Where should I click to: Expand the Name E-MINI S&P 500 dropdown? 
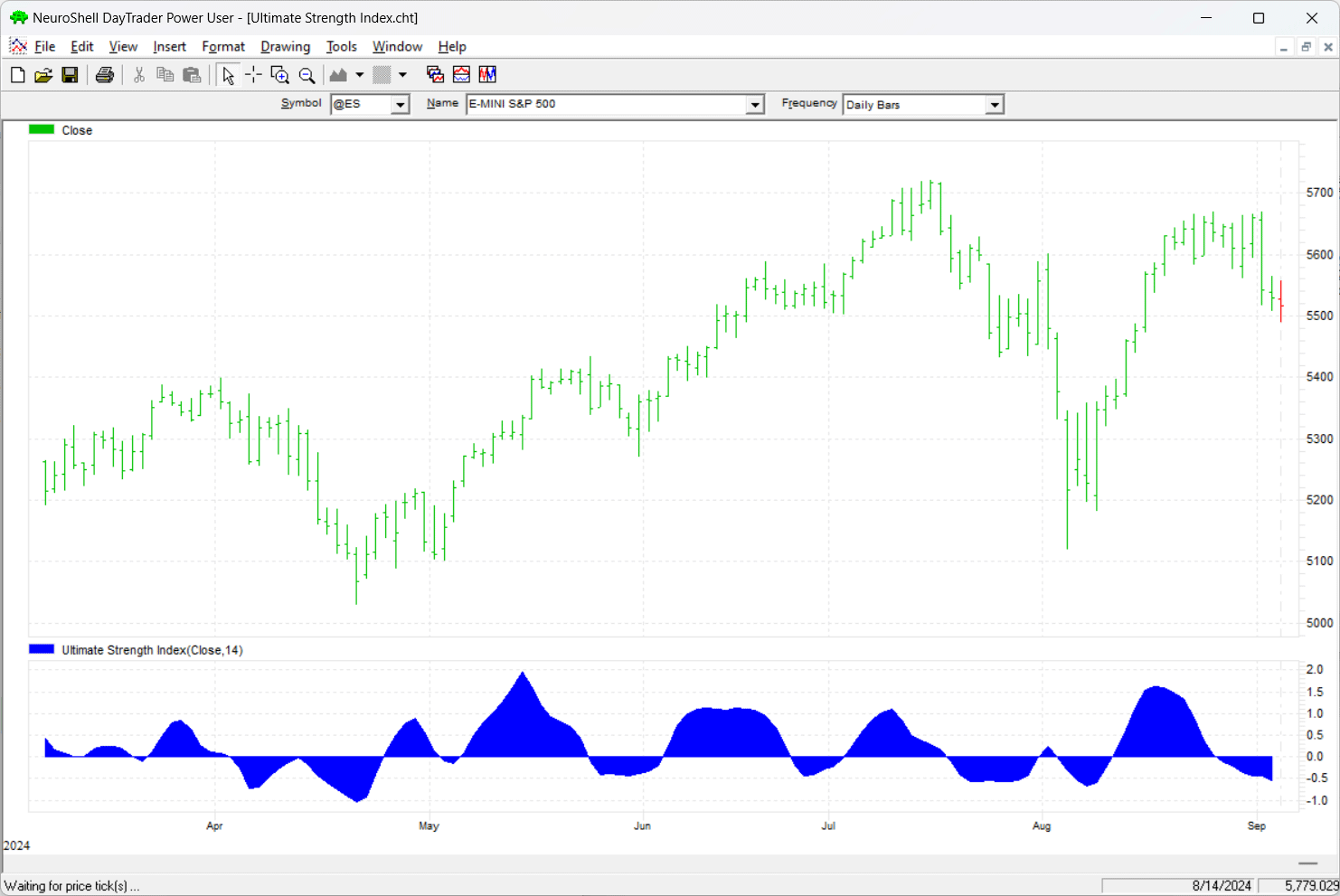click(x=755, y=105)
